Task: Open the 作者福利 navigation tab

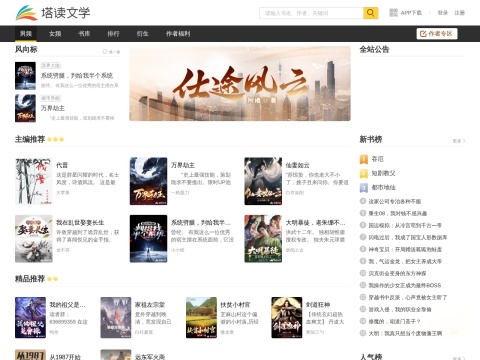Action: point(178,33)
